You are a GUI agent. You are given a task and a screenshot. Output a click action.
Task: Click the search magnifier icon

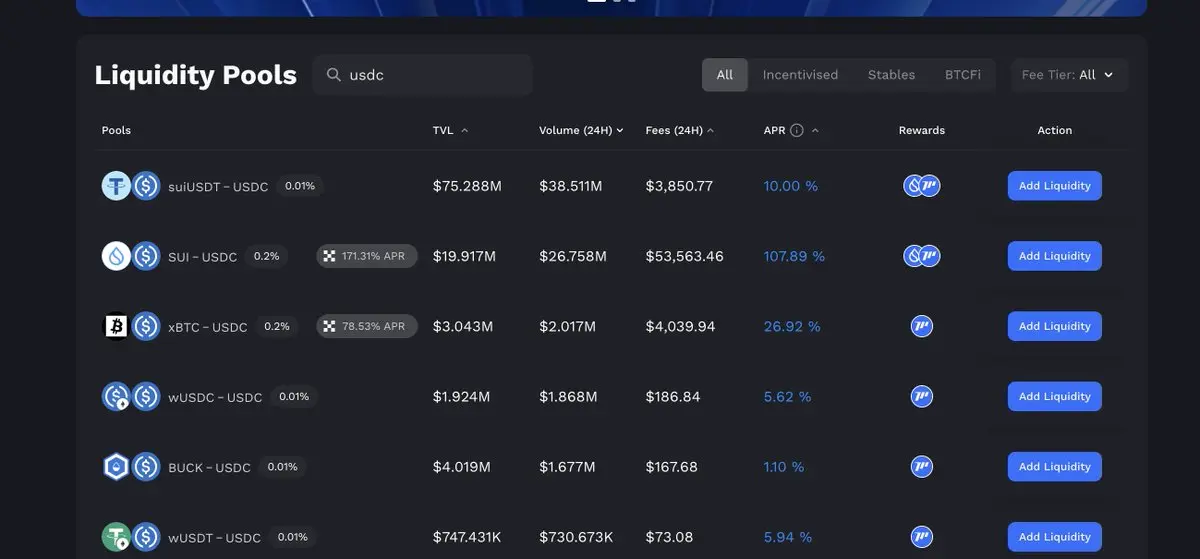pos(332,75)
